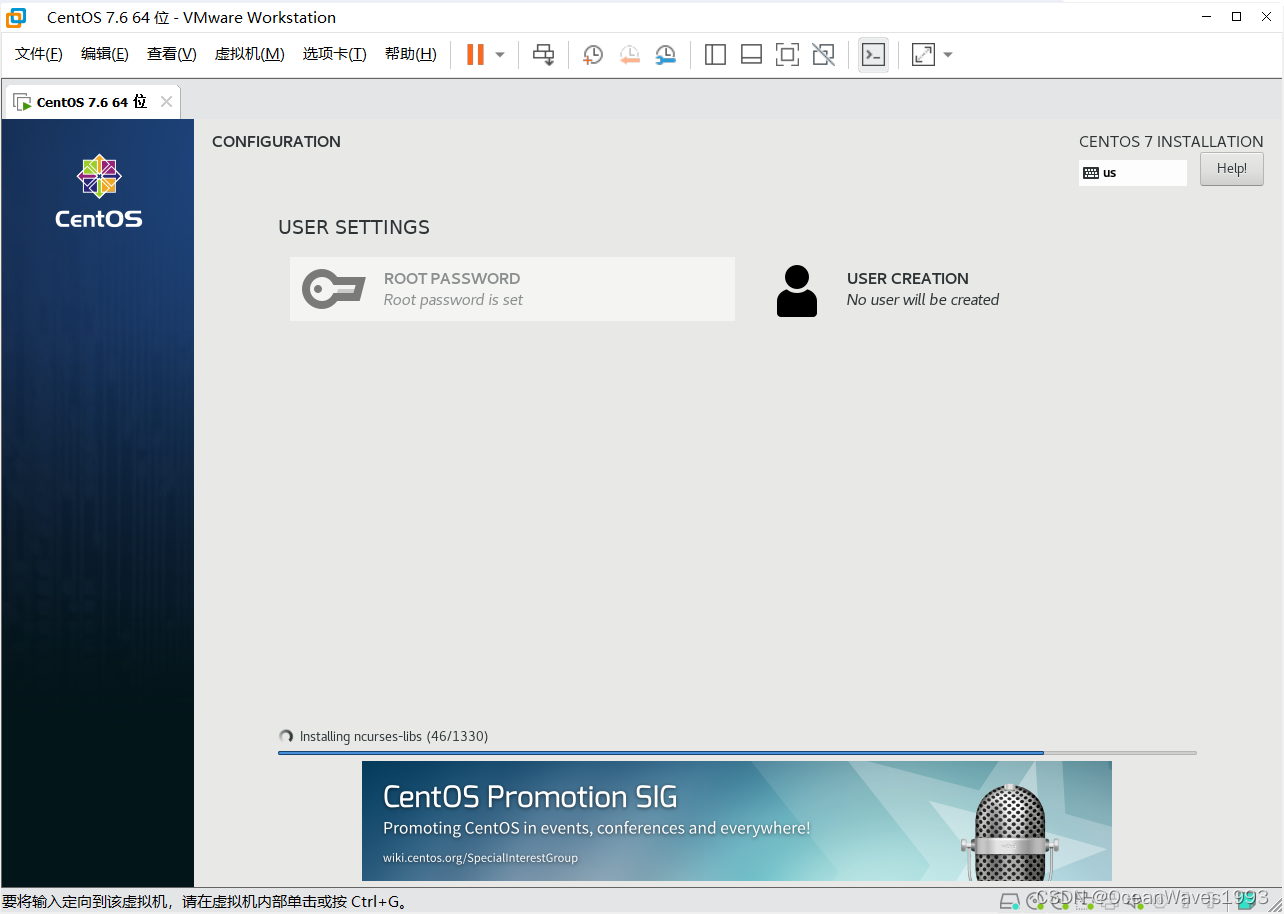Open the 编辑(E) menu
Viewport: 1284px width, 914px height.
tap(105, 54)
